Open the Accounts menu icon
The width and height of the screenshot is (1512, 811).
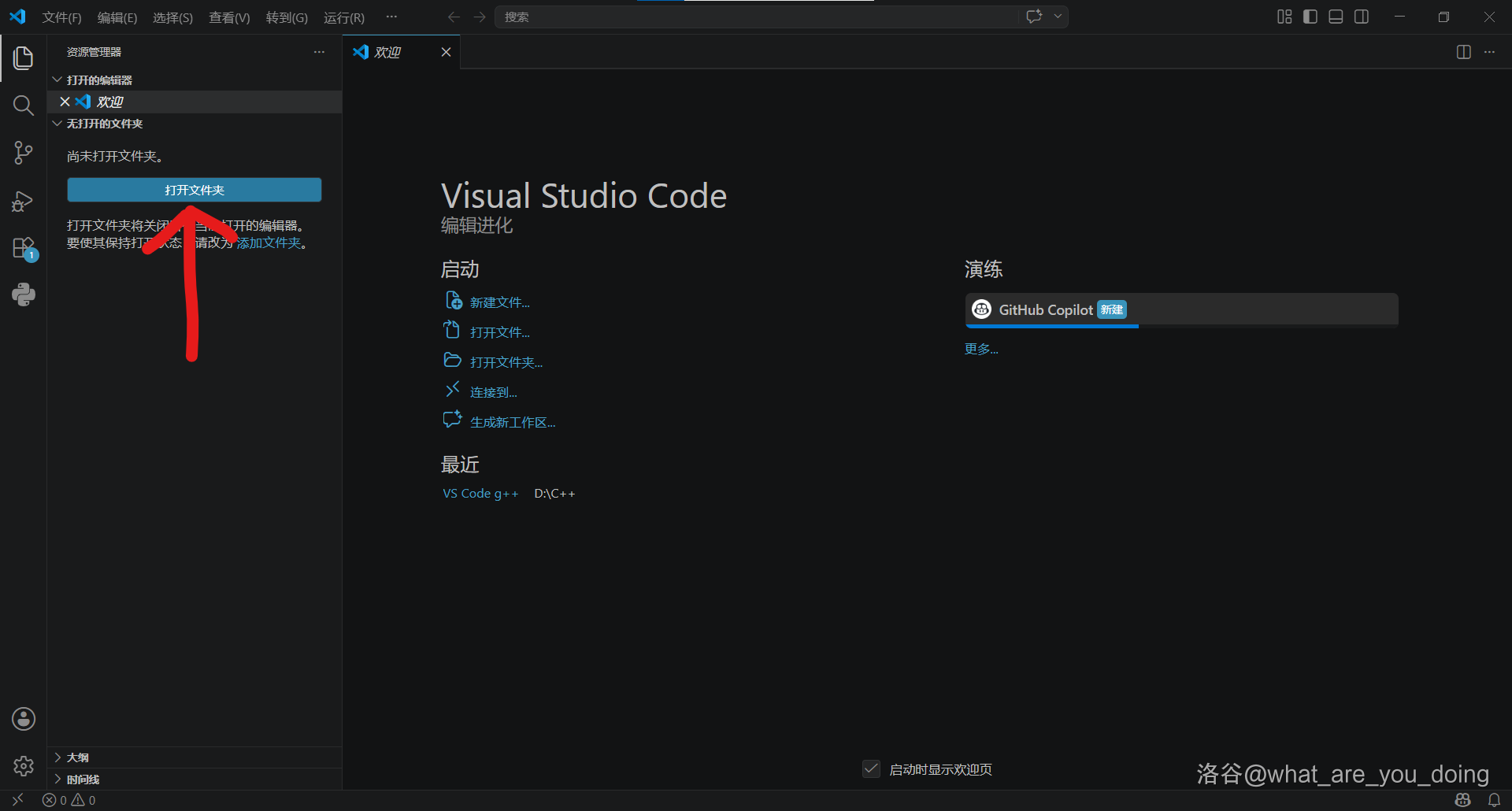tap(24, 719)
